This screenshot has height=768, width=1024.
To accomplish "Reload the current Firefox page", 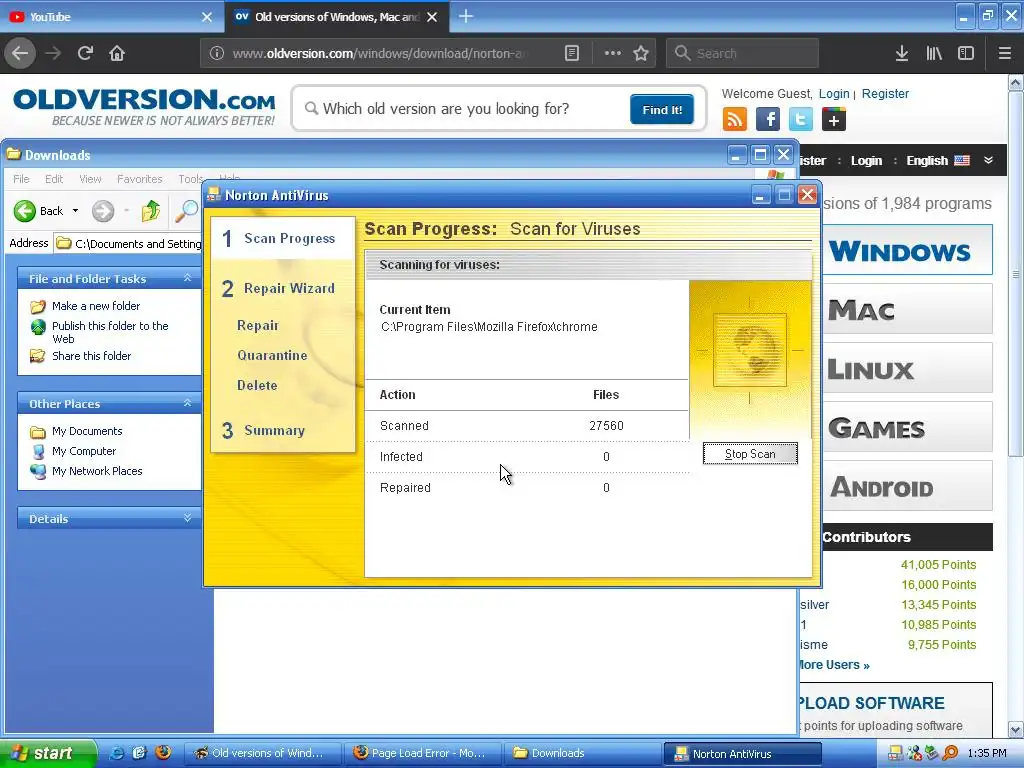I will click(85, 53).
